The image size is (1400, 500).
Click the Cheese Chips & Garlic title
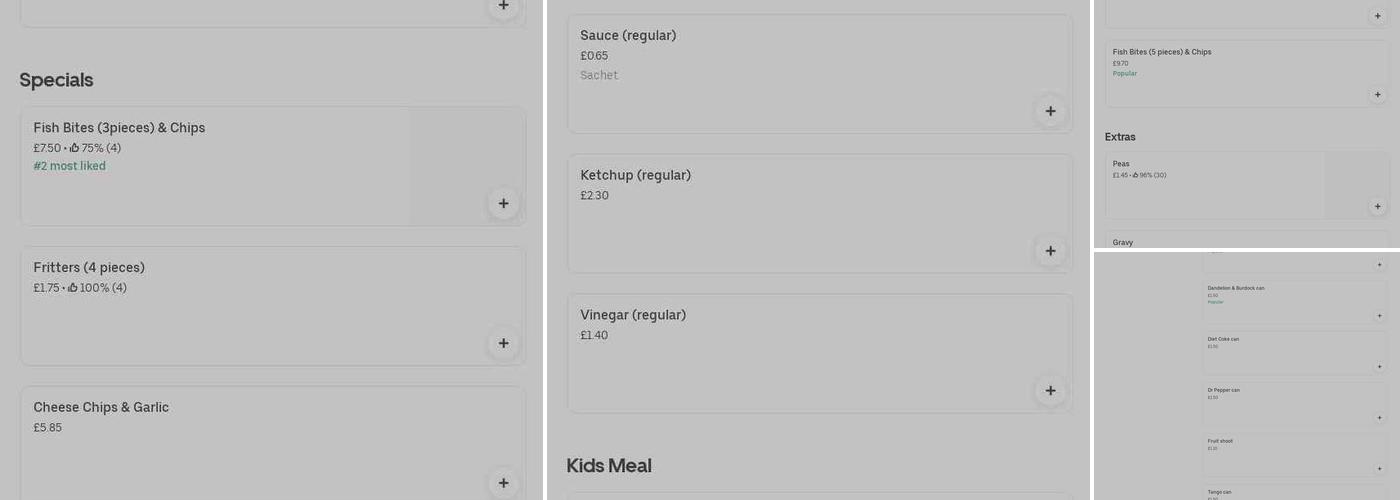tap(101, 408)
